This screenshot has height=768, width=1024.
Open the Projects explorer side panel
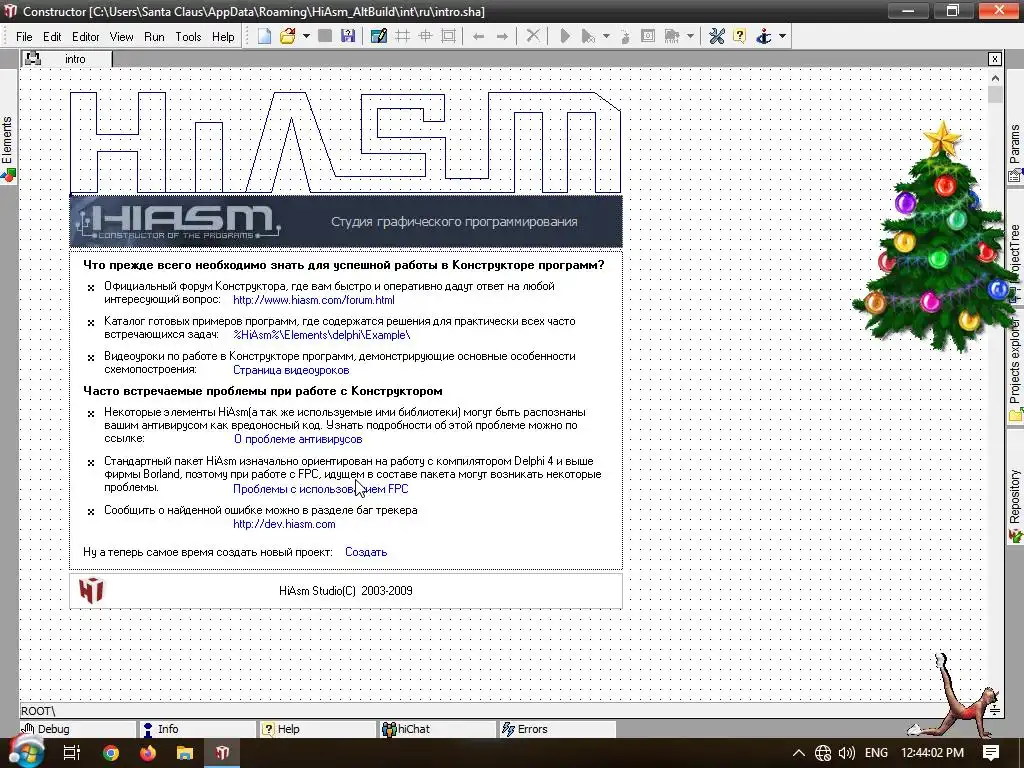coord(1016,369)
